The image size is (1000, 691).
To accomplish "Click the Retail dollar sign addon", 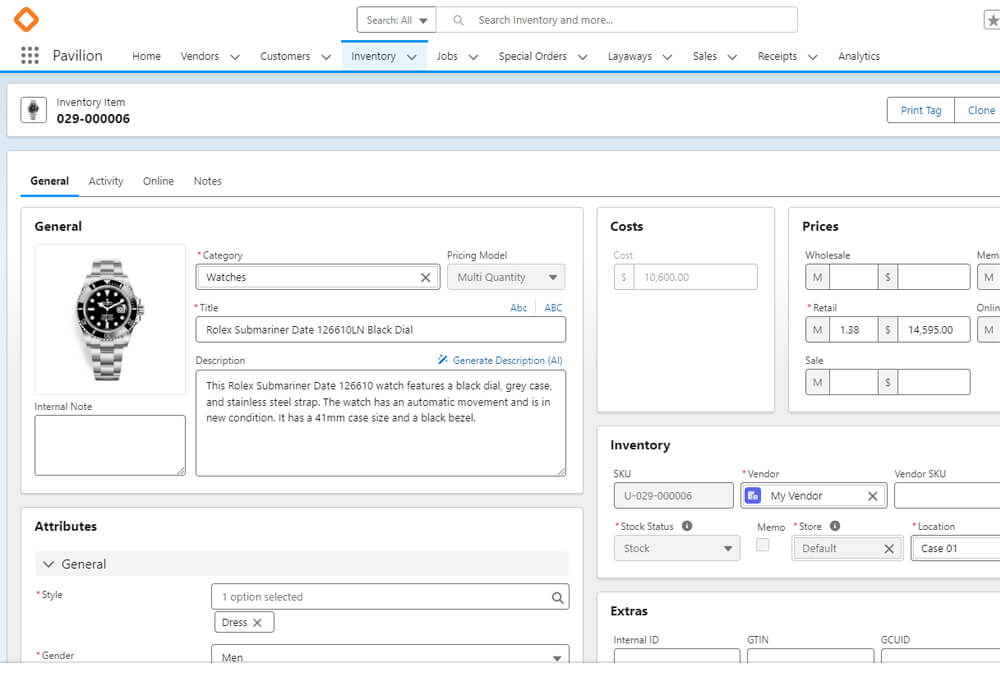I will (x=887, y=330).
